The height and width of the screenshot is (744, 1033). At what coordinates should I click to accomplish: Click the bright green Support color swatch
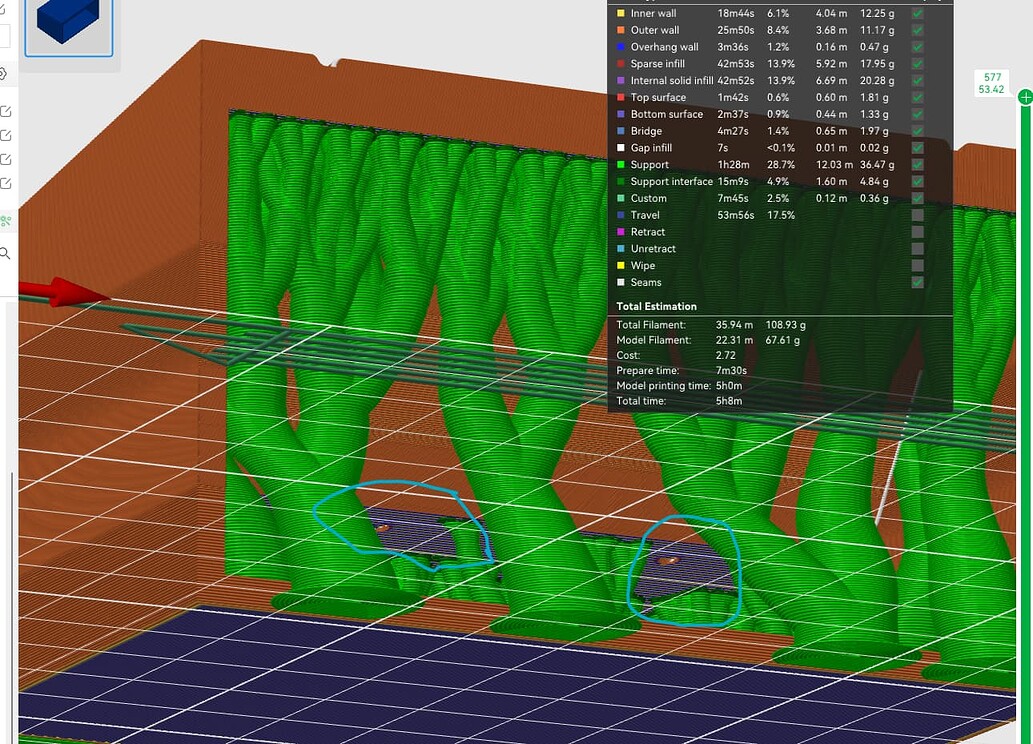[621, 165]
